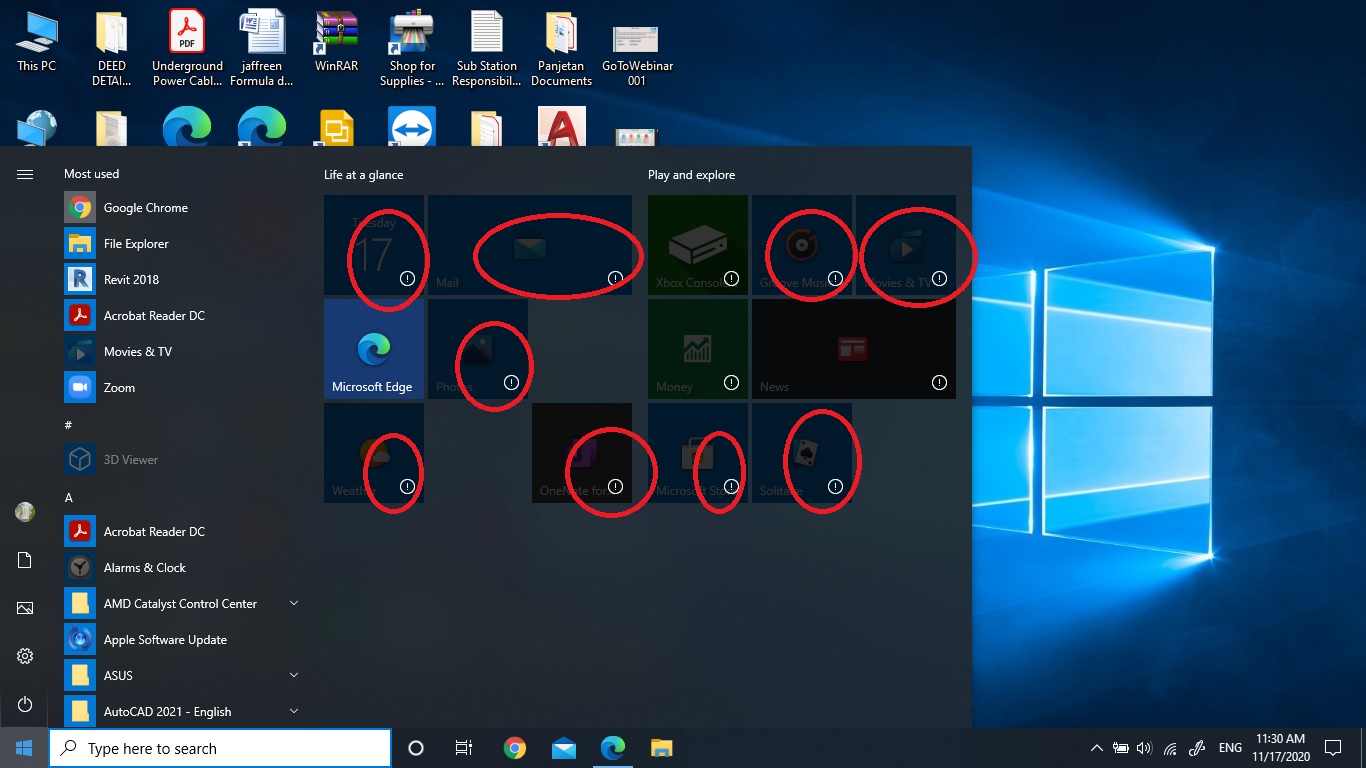
Task: Launch Solitaire from its tile
Action: (801, 452)
